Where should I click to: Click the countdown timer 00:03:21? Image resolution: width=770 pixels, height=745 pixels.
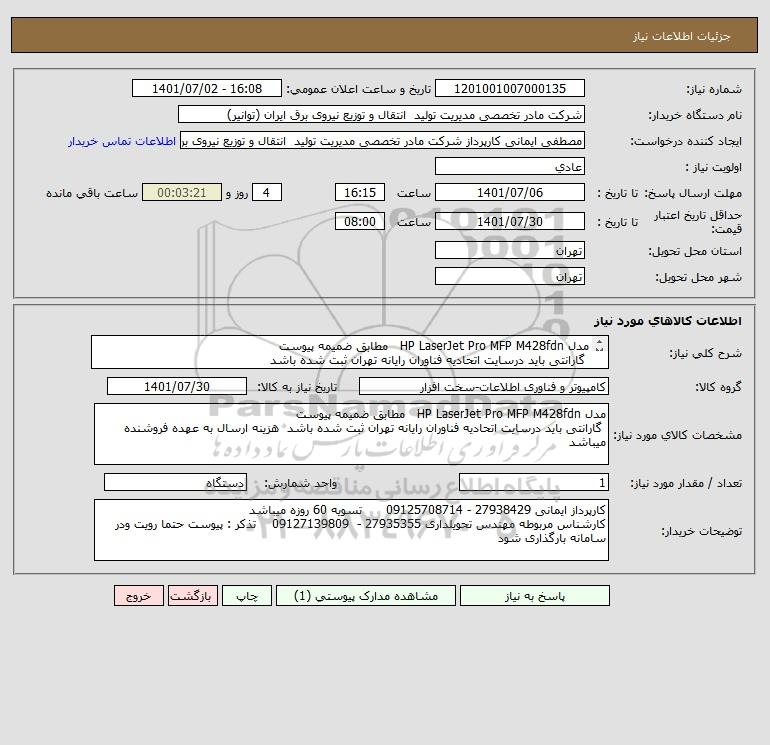(x=182, y=193)
